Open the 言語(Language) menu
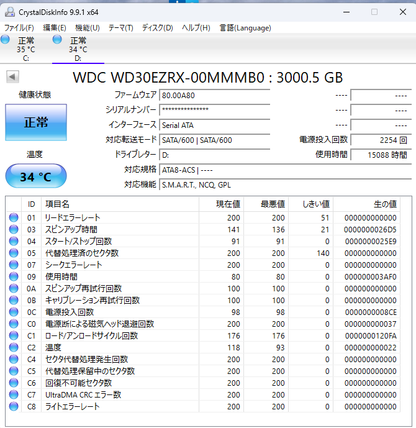416x428 pixels. coord(245,28)
